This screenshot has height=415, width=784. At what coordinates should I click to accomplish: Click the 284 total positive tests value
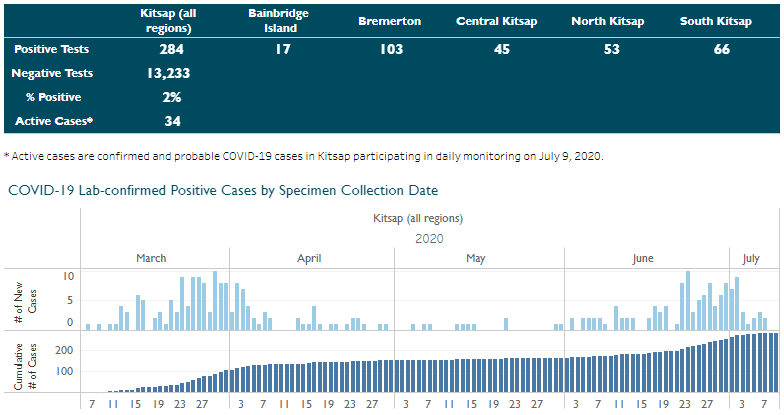point(171,49)
